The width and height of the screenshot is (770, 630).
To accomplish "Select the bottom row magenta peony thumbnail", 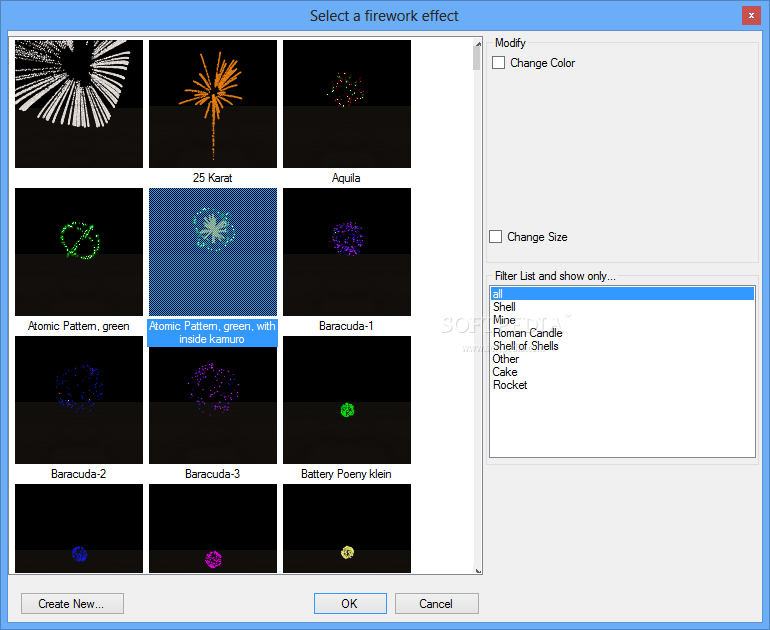I will [213, 528].
